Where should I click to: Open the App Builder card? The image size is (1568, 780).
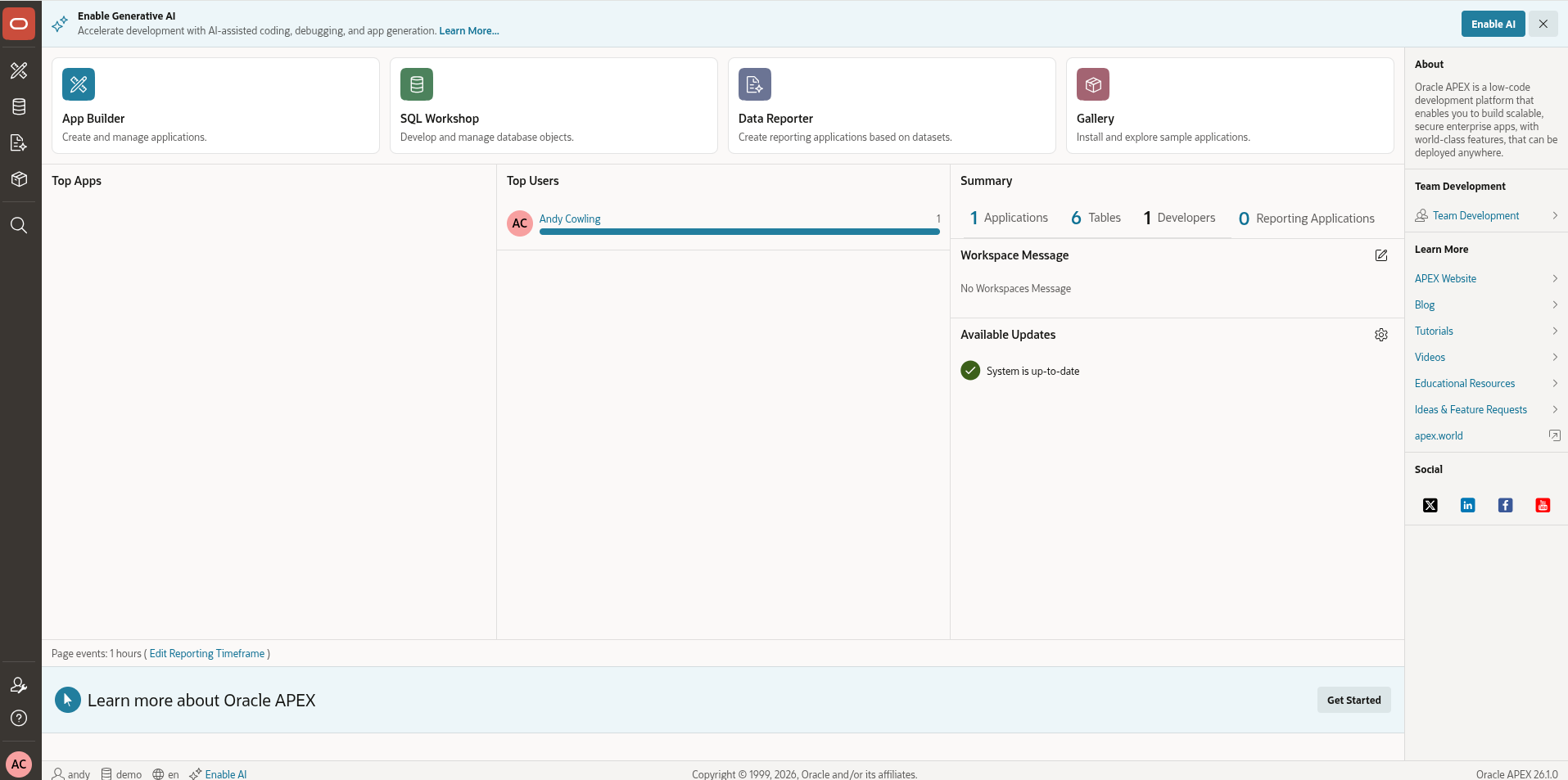tap(215, 106)
